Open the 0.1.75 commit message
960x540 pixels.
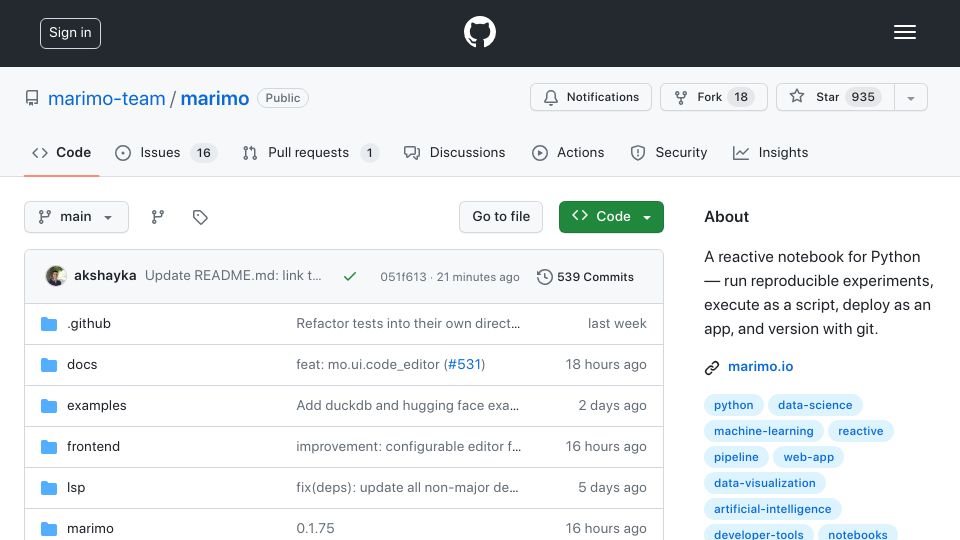(x=315, y=528)
